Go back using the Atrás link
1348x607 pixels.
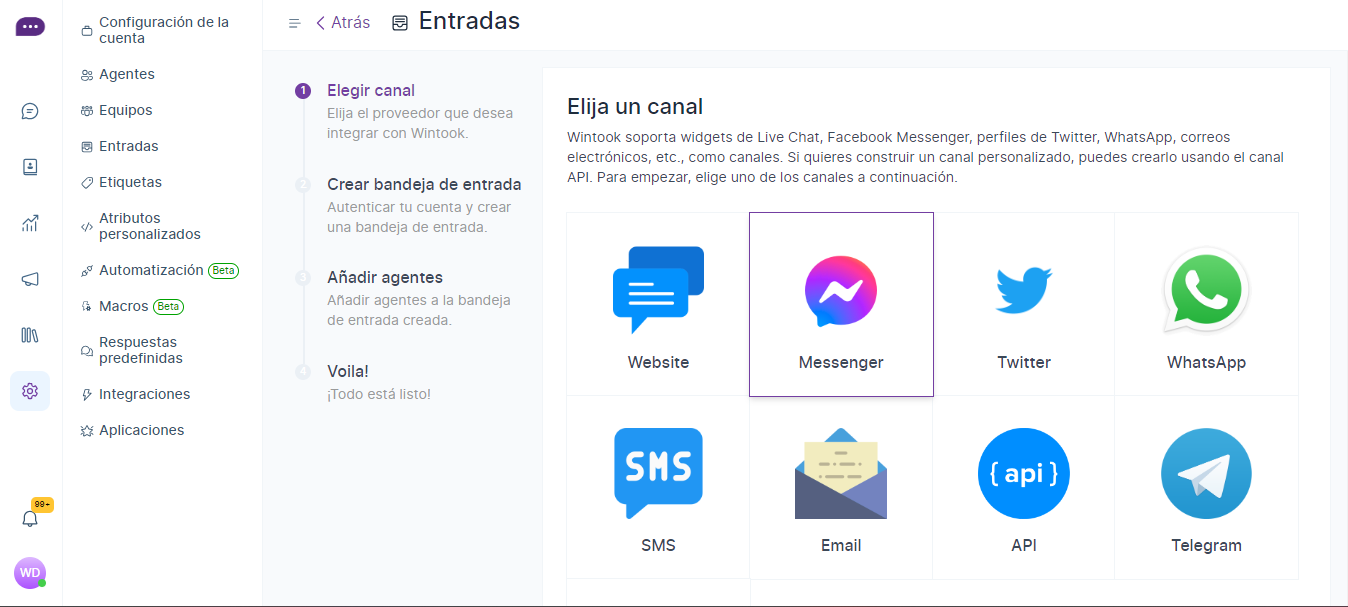tap(343, 22)
